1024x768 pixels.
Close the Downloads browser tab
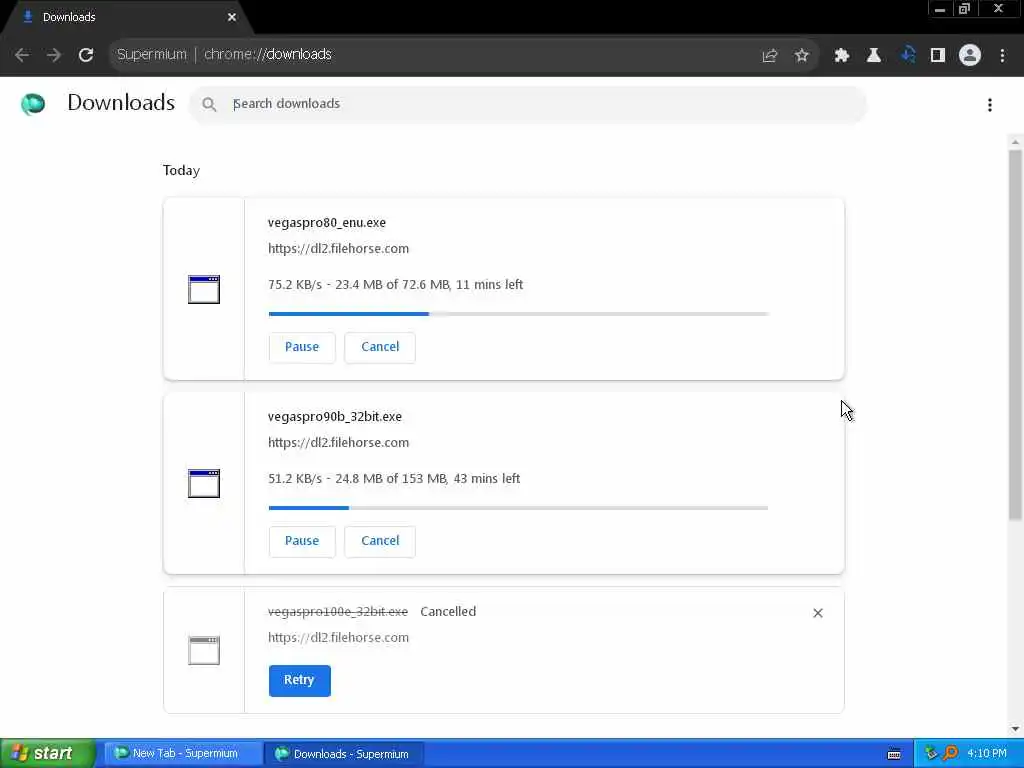[232, 17]
